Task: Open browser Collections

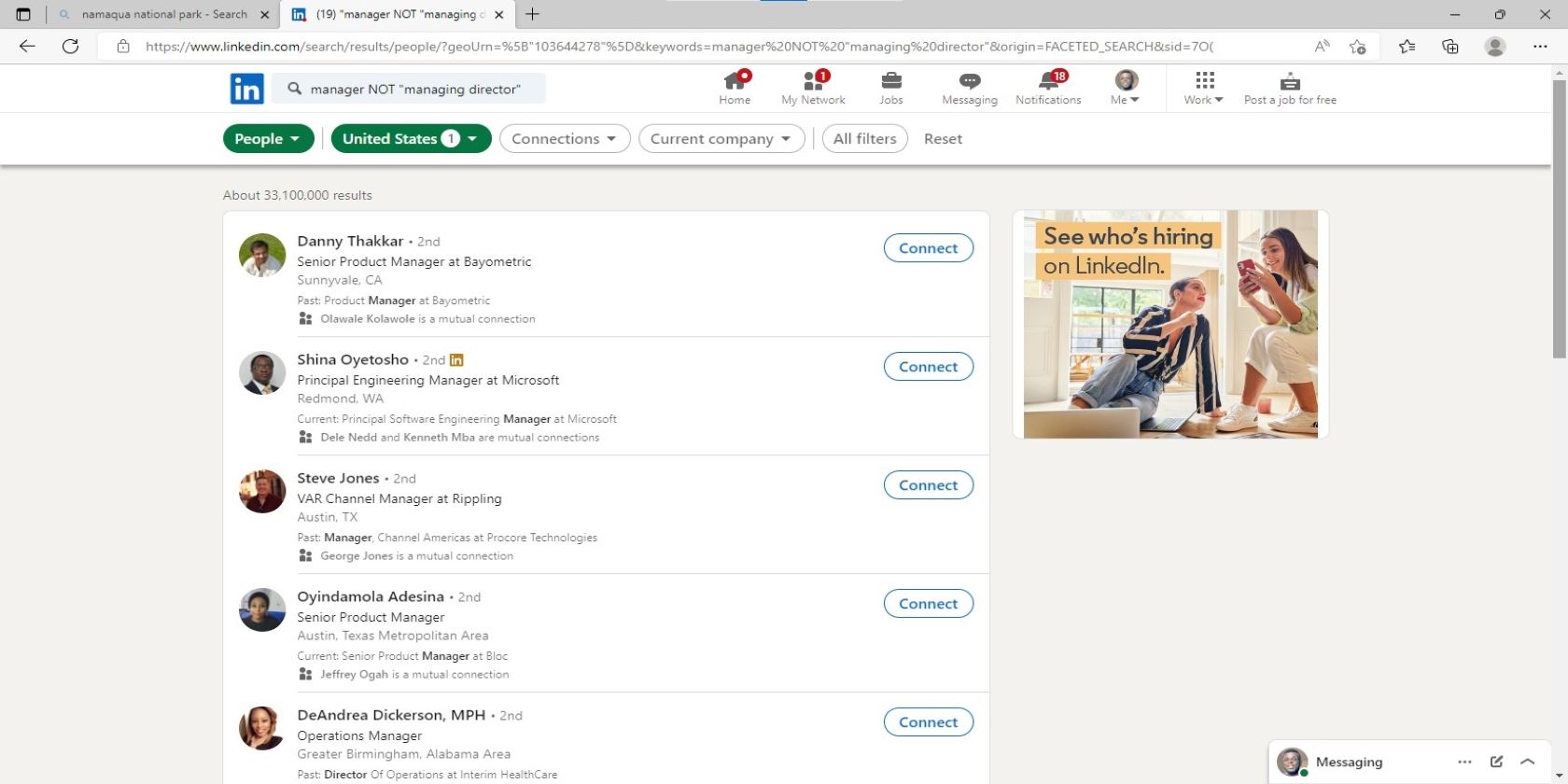Action: 1450,46
